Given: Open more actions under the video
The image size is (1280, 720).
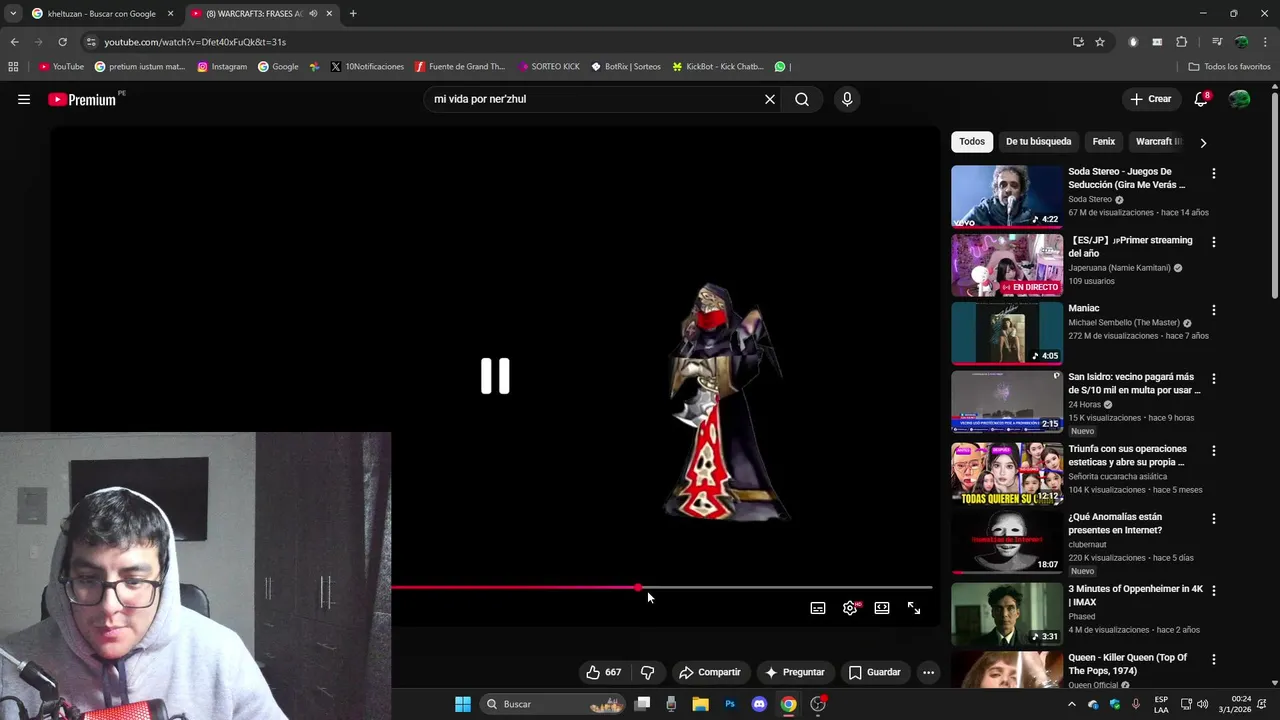Looking at the screenshot, I should 928,672.
